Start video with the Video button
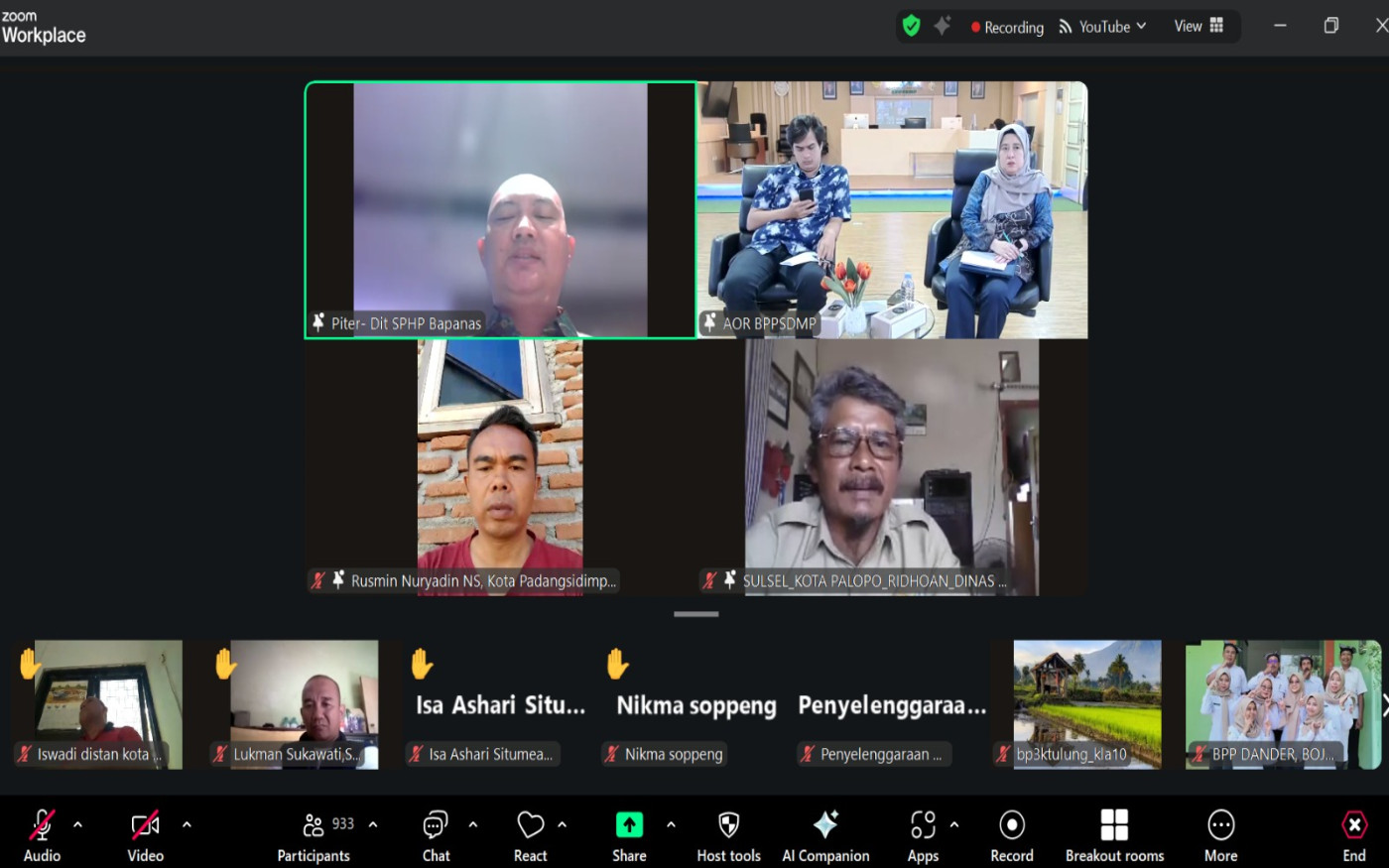The width and height of the screenshot is (1389, 868). pyautogui.click(x=145, y=836)
